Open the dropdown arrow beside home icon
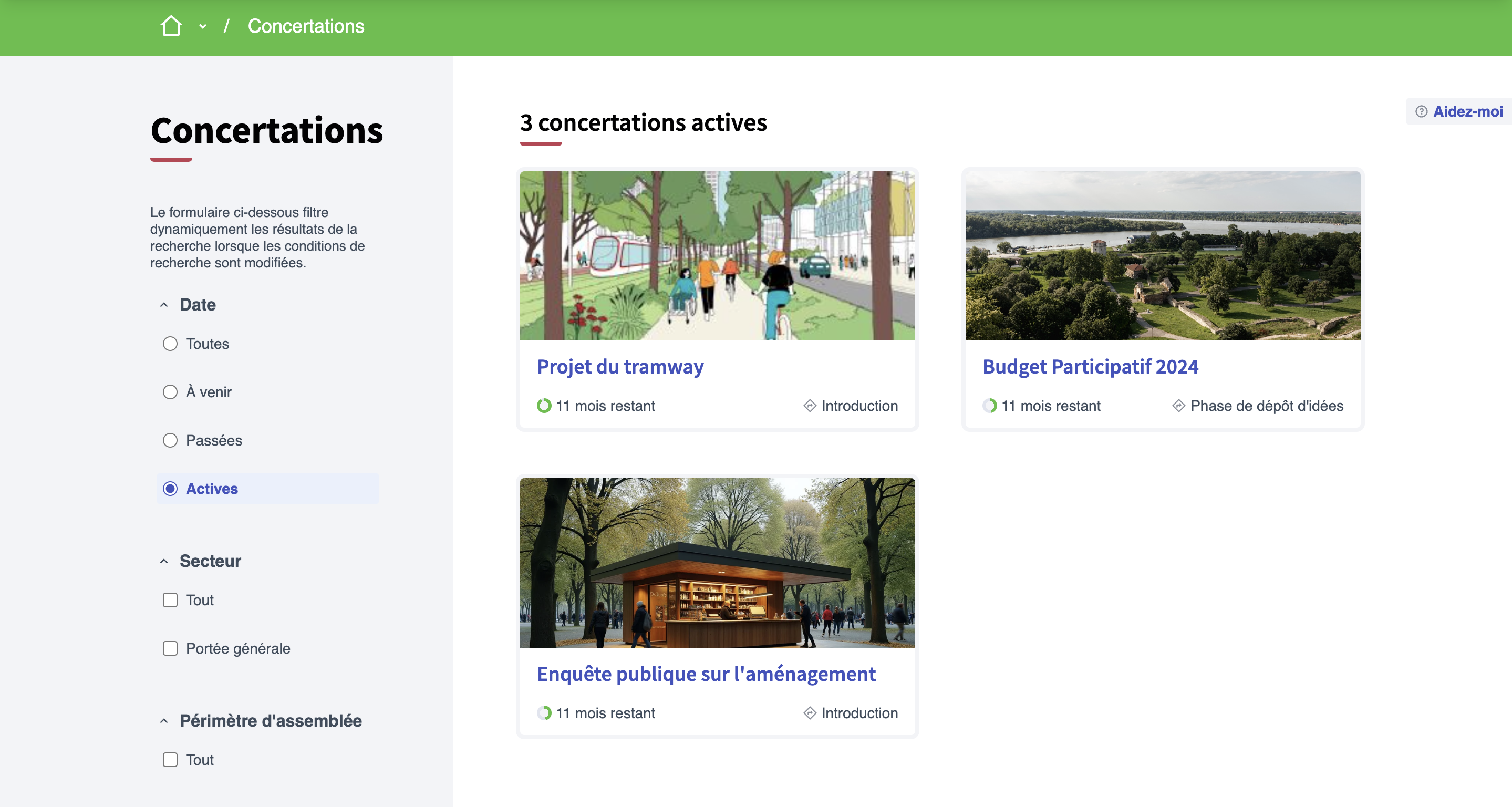The height and width of the screenshot is (807, 1512). tap(202, 26)
